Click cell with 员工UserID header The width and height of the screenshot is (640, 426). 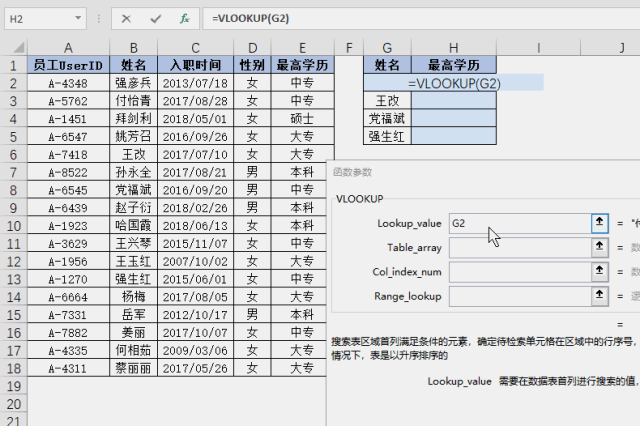click(x=68, y=65)
